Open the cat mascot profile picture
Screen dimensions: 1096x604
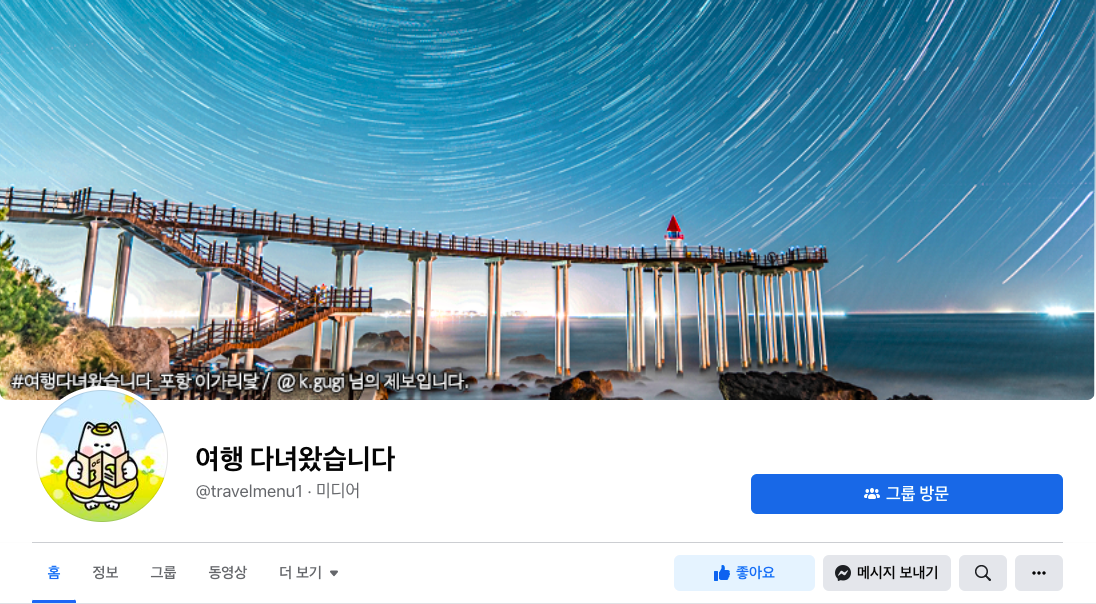pyautogui.click(x=102, y=456)
